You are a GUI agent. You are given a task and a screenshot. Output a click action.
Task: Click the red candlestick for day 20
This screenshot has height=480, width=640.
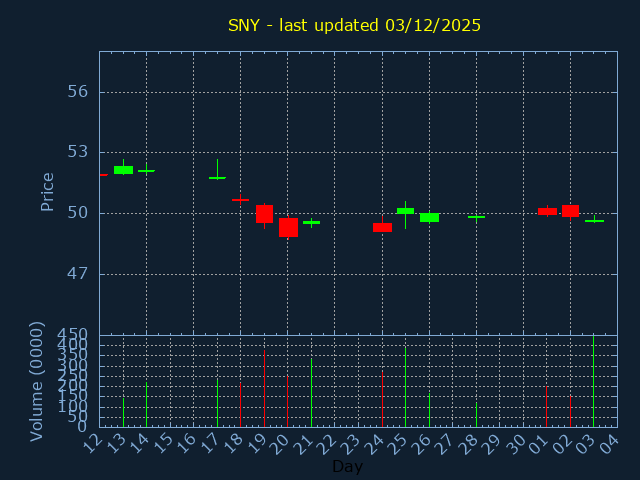(x=288, y=227)
